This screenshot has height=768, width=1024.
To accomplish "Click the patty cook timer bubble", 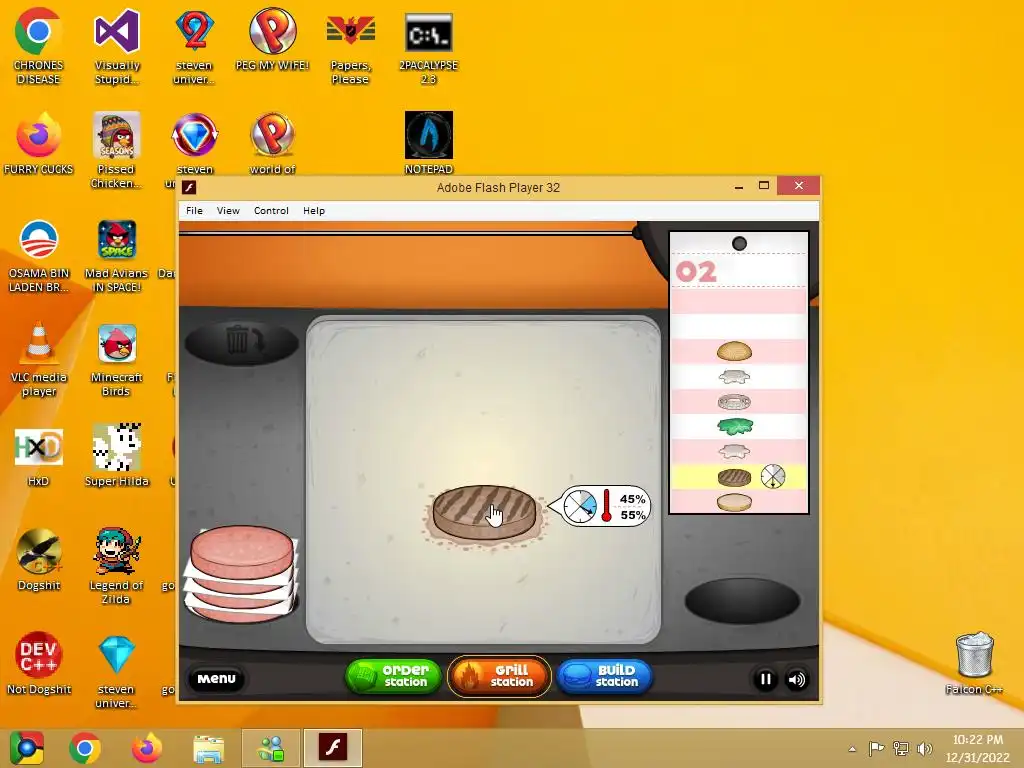I will [600, 506].
